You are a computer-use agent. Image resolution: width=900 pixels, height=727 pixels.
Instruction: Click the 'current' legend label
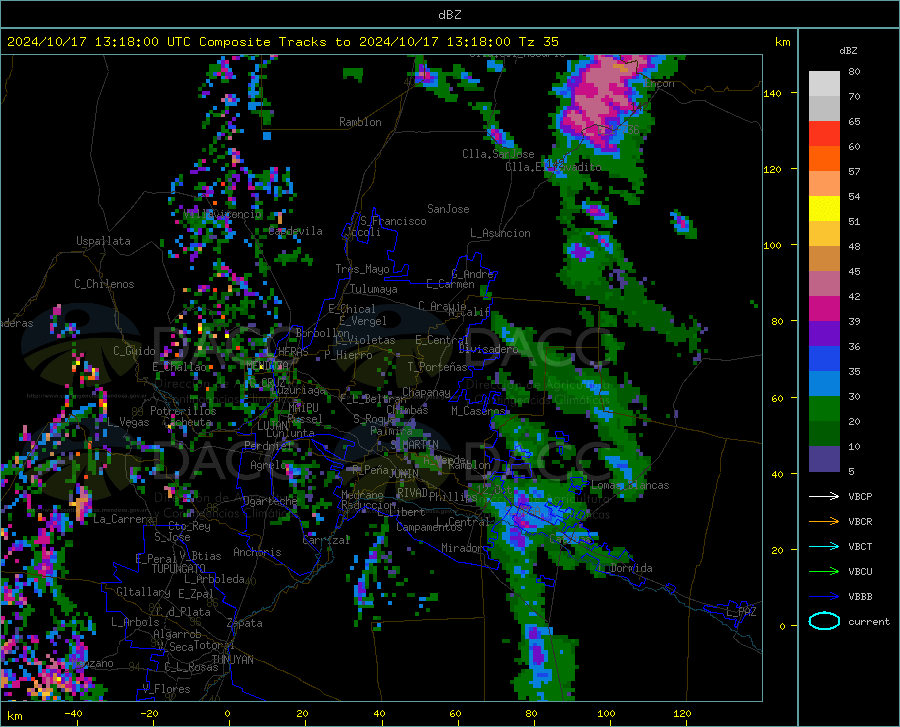(869, 621)
